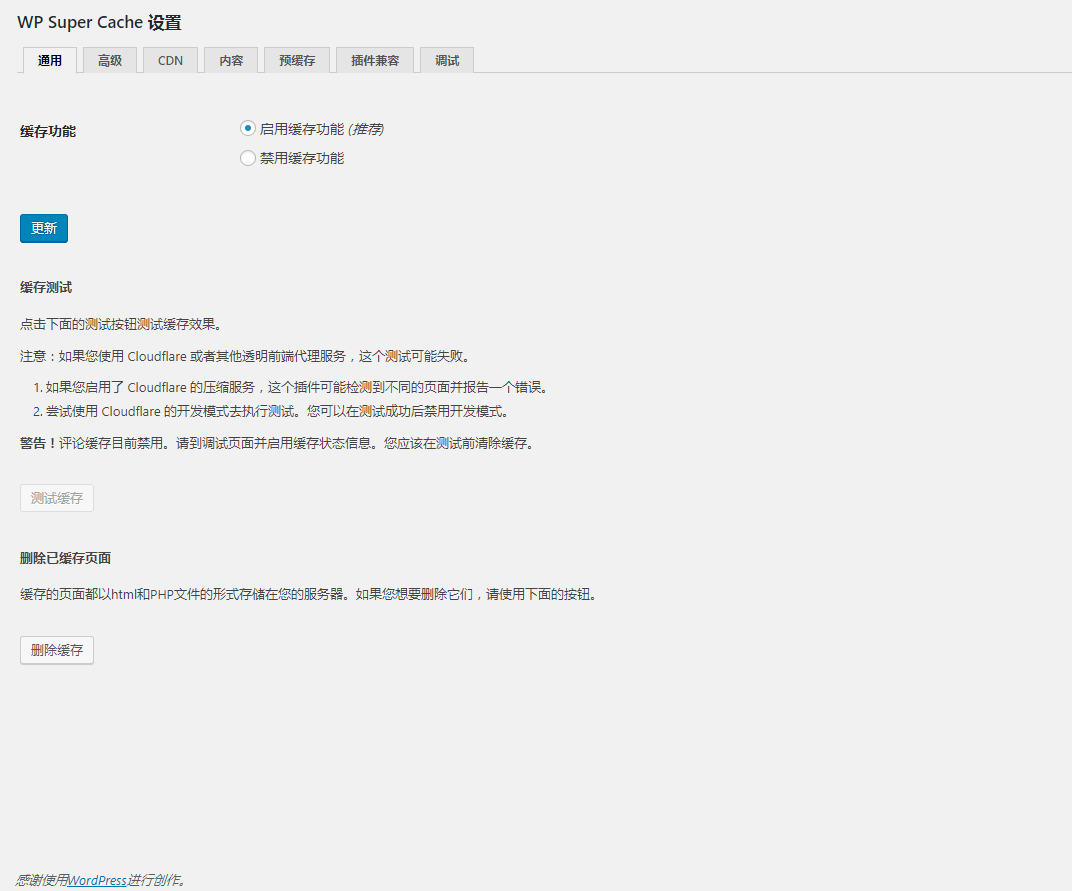
Task: Click the bold 警告！ warning text
Action: tap(39, 443)
